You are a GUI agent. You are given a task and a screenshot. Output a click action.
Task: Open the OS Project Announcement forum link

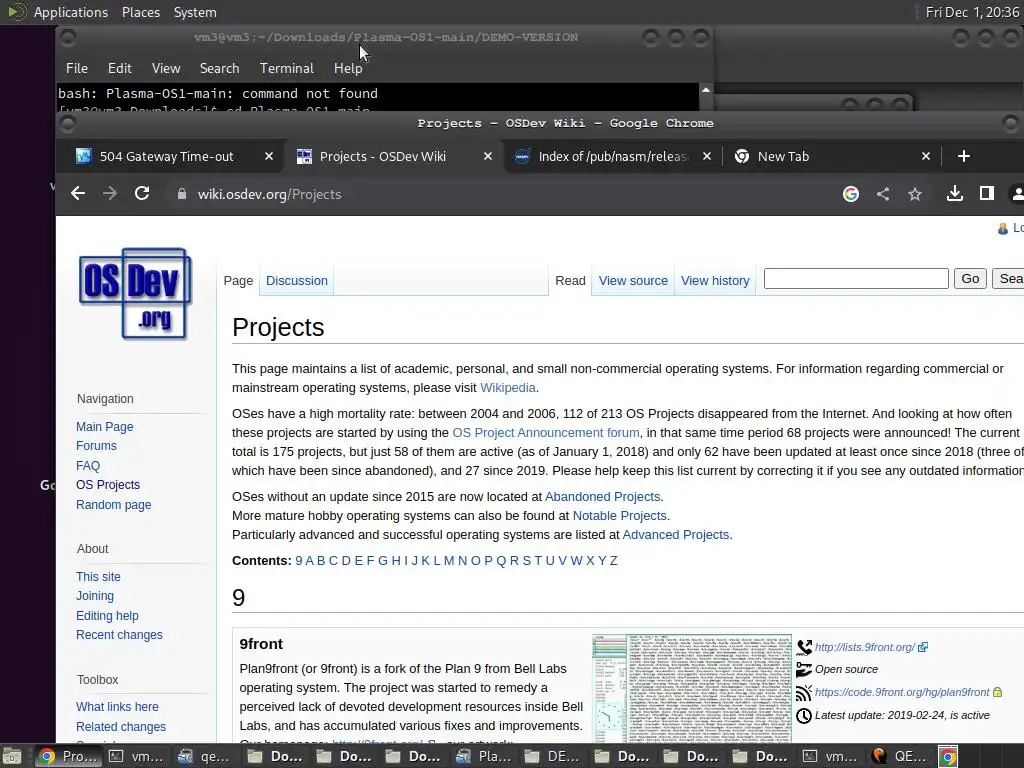pyautogui.click(x=545, y=432)
